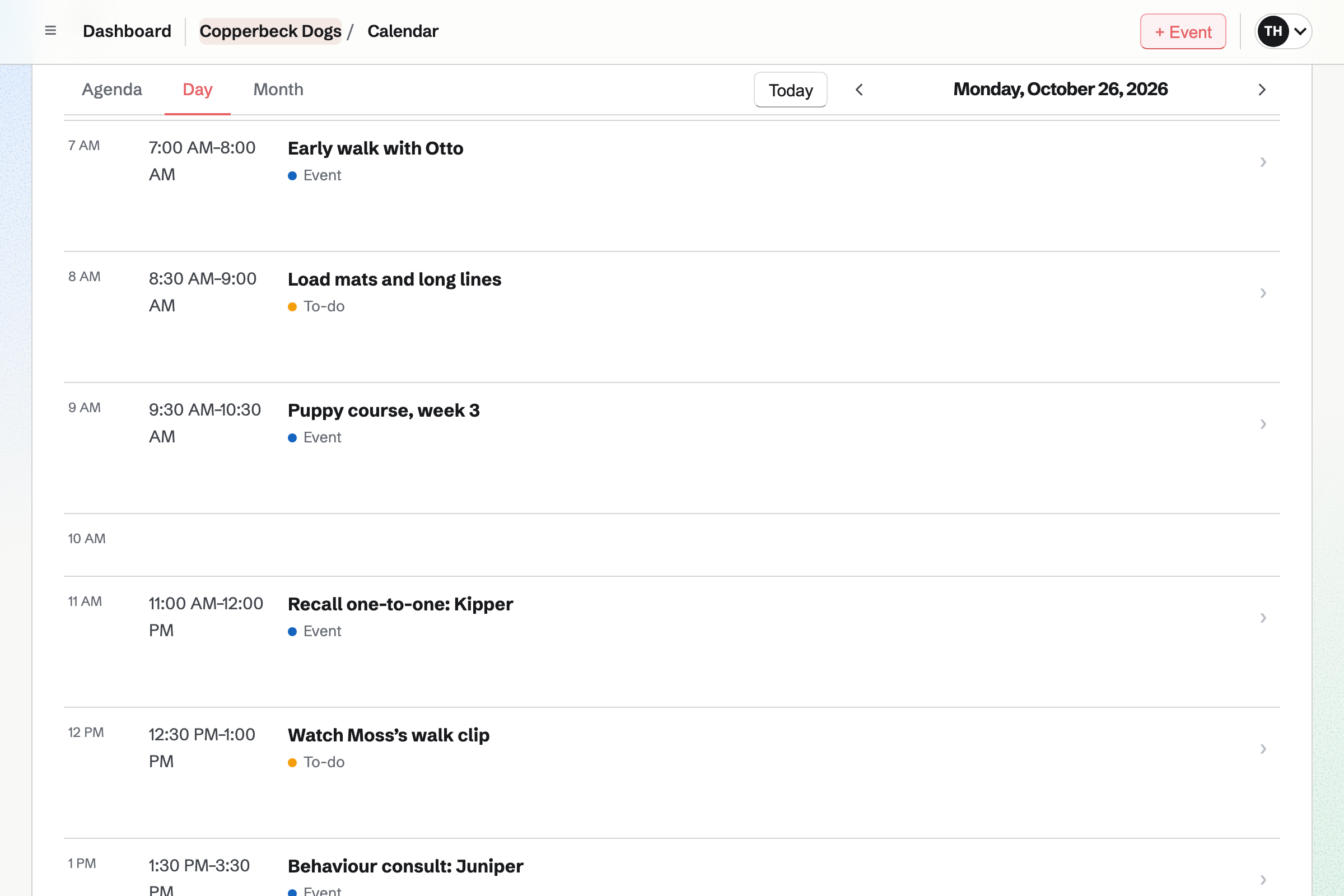Click the 9:30 AM–10:30 AM time range
The width and height of the screenshot is (1344, 896).
pyautogui.click(x=205, y=423)
